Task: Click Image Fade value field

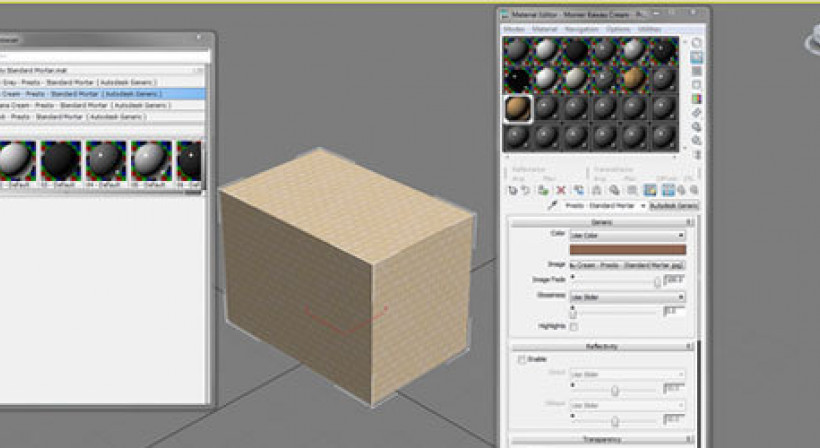Action: (674, 280)
